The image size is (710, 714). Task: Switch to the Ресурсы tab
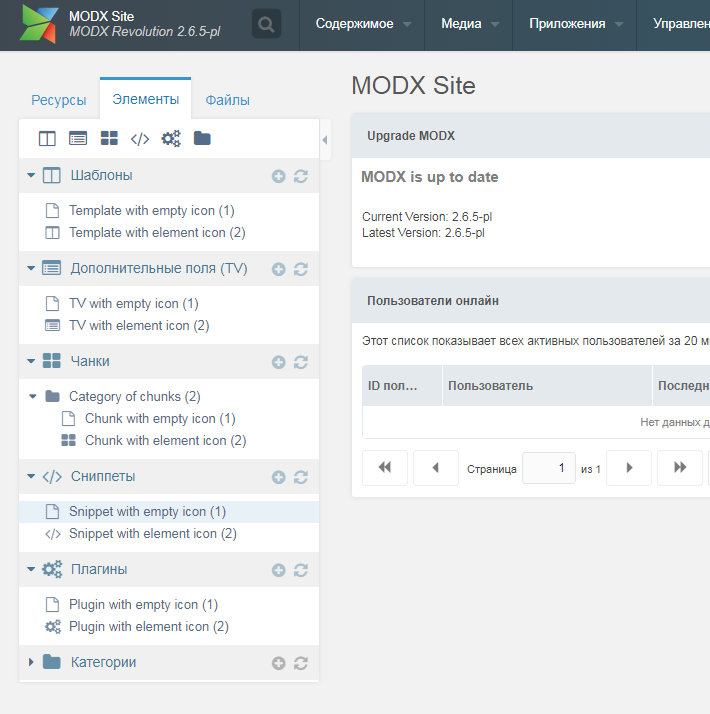point(59,100)
